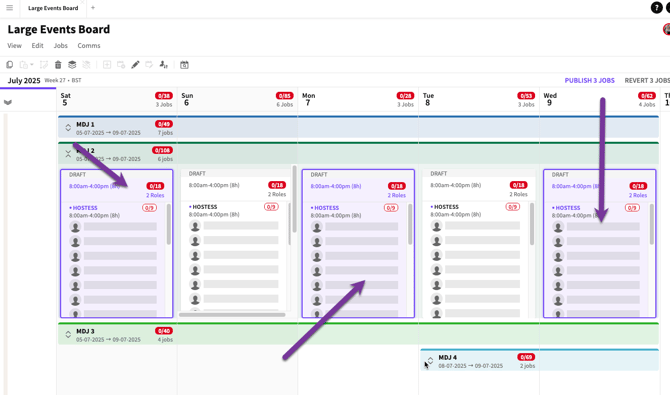Click the Paste clipboard icon
This screenshot has height=395, width=670.
coord(24,65)
